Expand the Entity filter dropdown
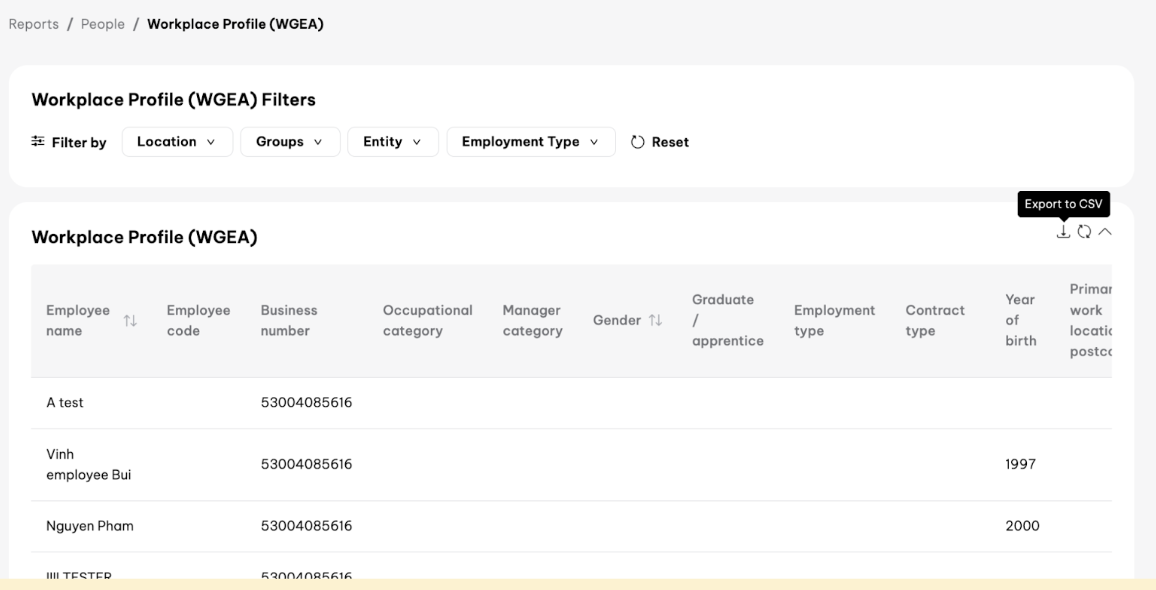This screenshot has width=1156, height=590. (393, 142)
